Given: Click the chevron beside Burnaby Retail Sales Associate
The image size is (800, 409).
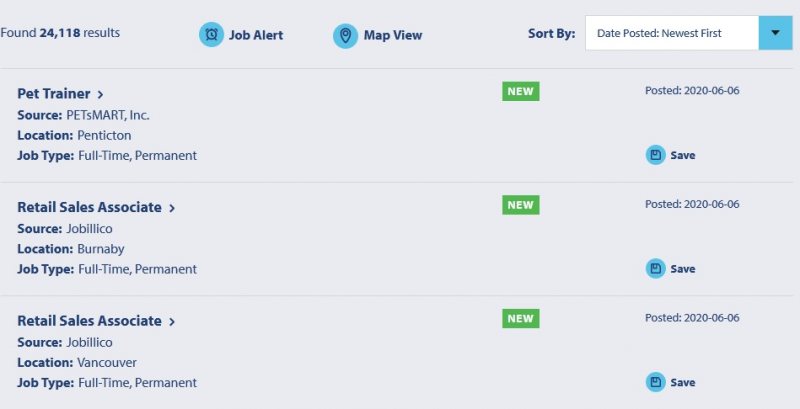Looking at the screenshot, I should point(172,208).
